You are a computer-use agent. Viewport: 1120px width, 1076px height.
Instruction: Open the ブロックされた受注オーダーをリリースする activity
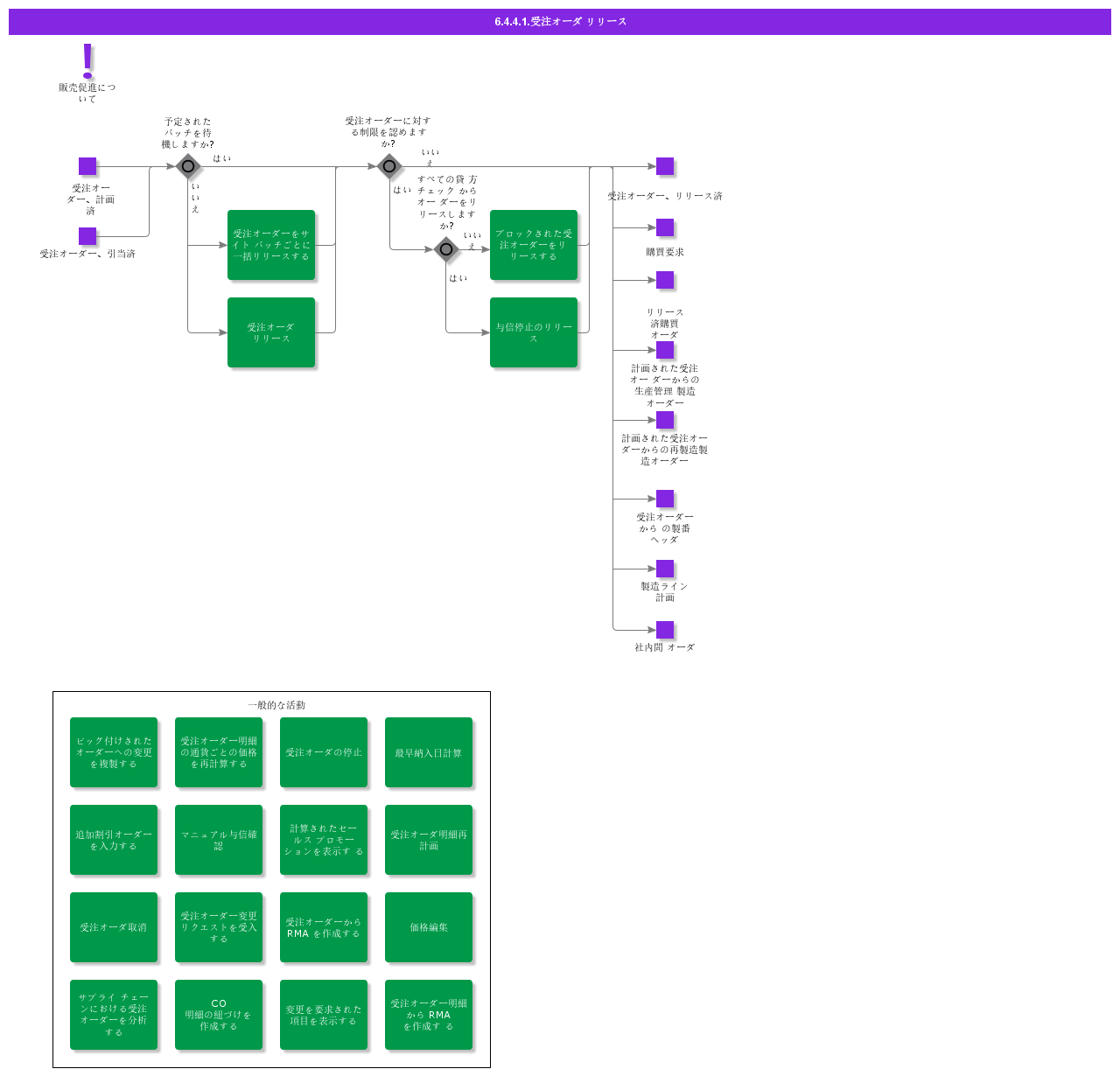point(534,245)
